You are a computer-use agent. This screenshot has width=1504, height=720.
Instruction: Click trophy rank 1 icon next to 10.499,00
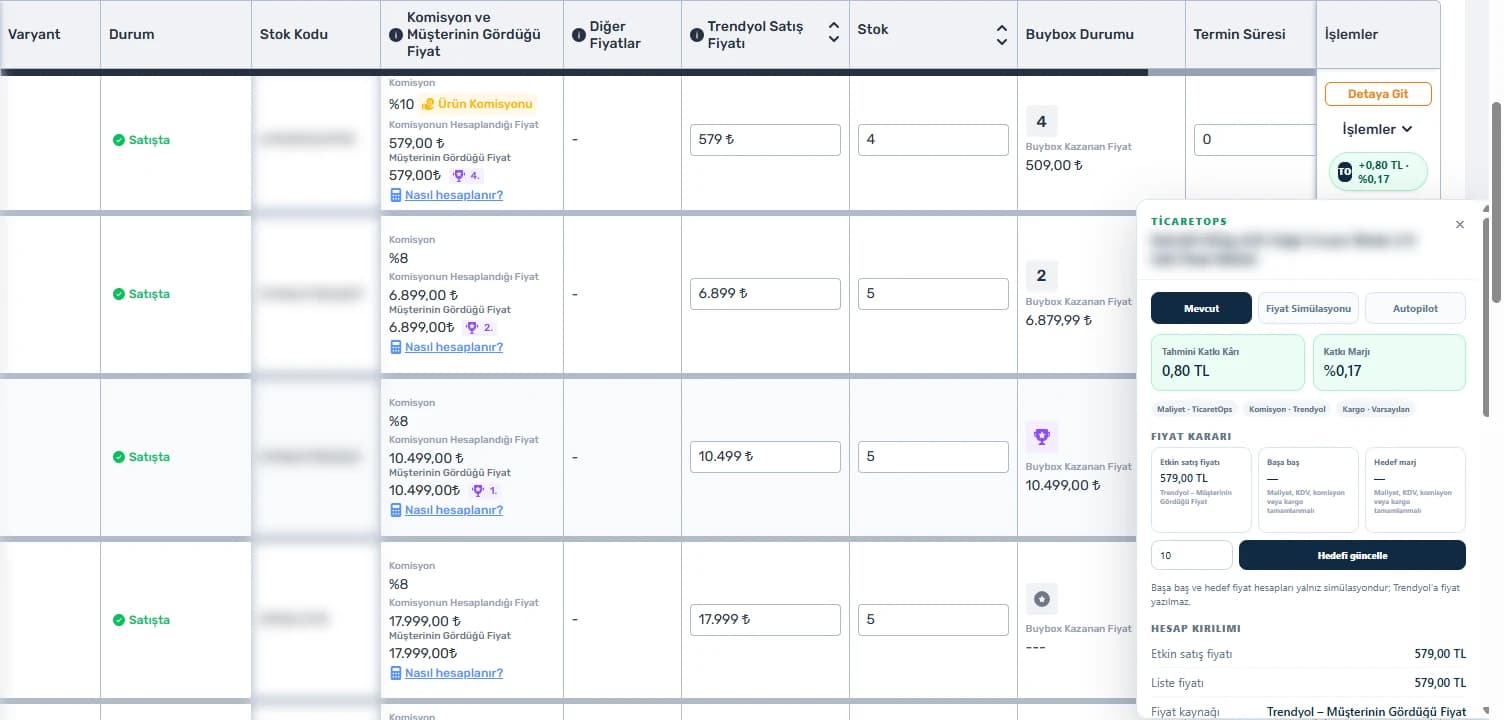coord(484,490)
